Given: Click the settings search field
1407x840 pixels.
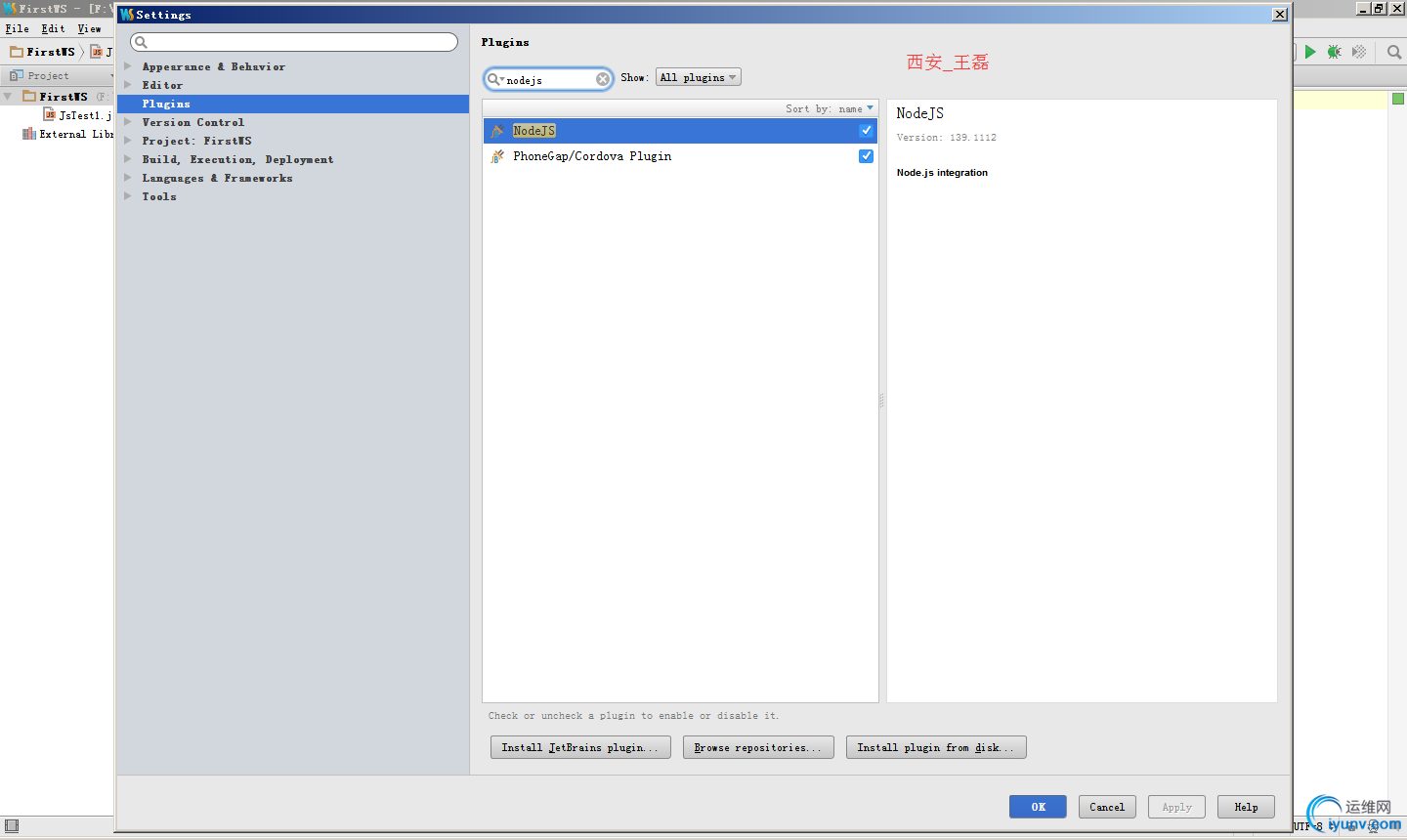Looking at the screenshot, I should tap(294, 42).
